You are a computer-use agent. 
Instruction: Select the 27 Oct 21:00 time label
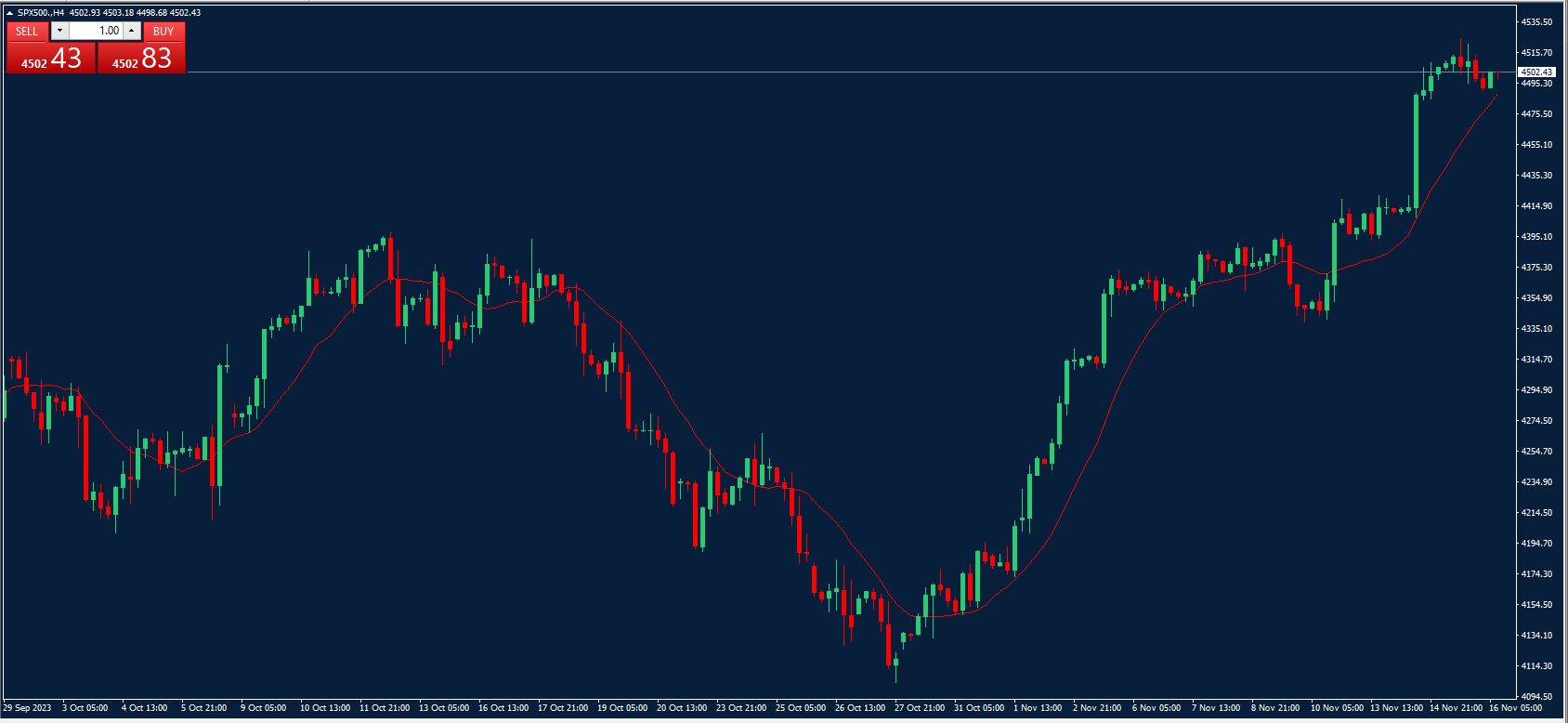pyautogui.click(x=919, y=708)
